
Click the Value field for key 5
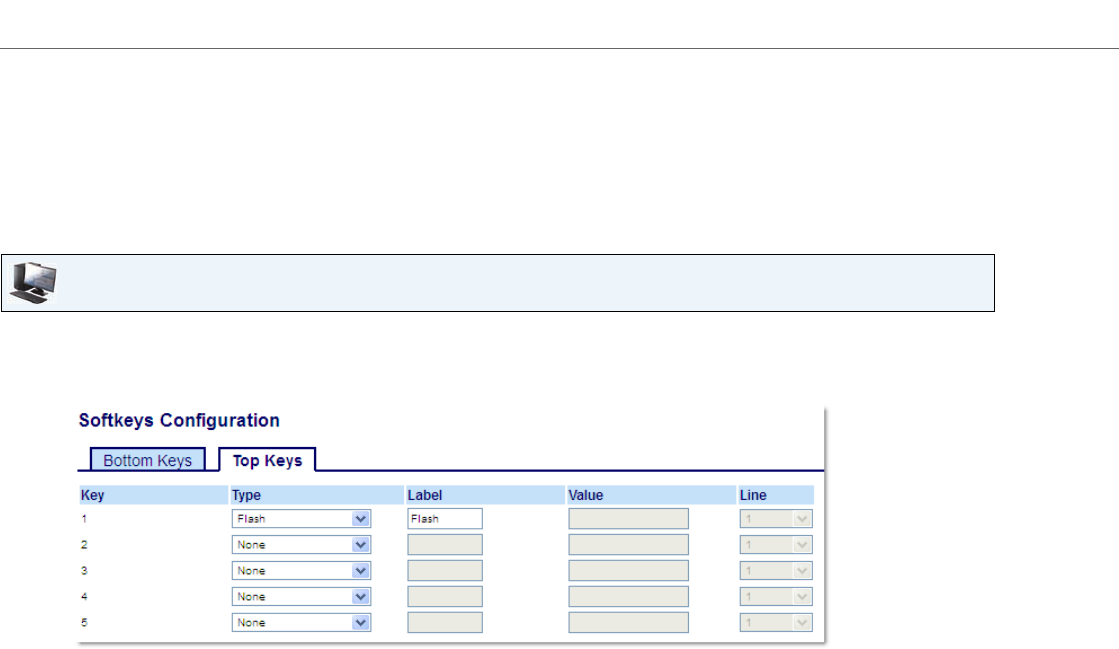[x=629, y=623]
